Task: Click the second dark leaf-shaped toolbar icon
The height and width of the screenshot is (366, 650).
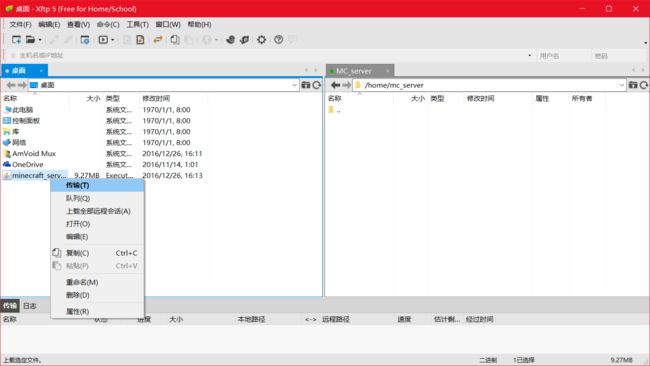Action: tap(245, 40)
